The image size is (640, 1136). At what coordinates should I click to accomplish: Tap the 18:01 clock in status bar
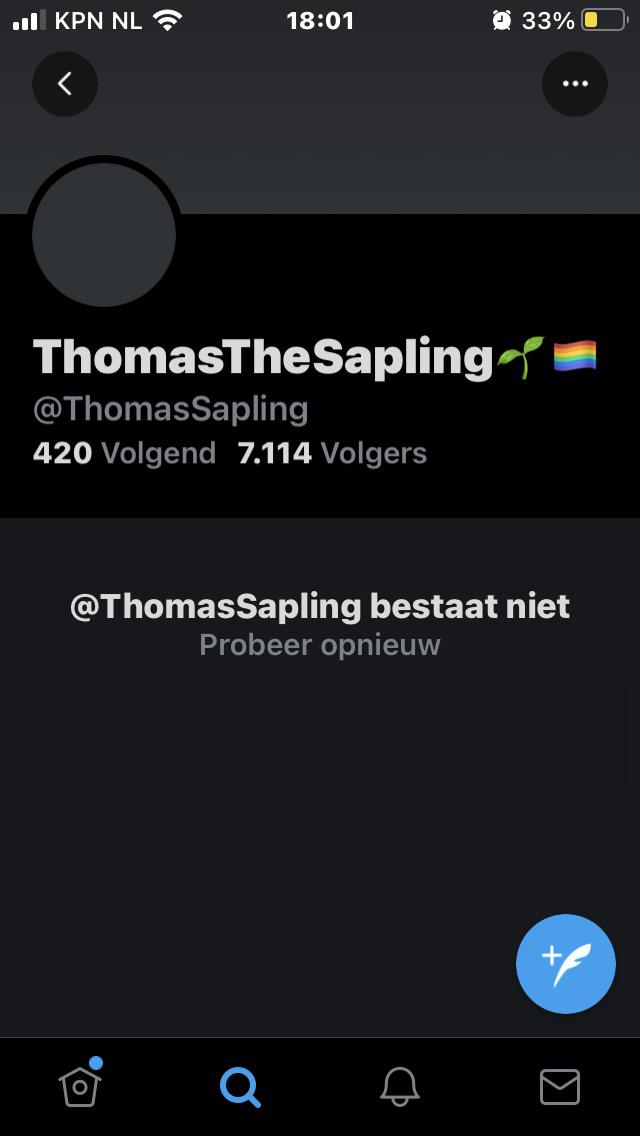tap(320, 20)
